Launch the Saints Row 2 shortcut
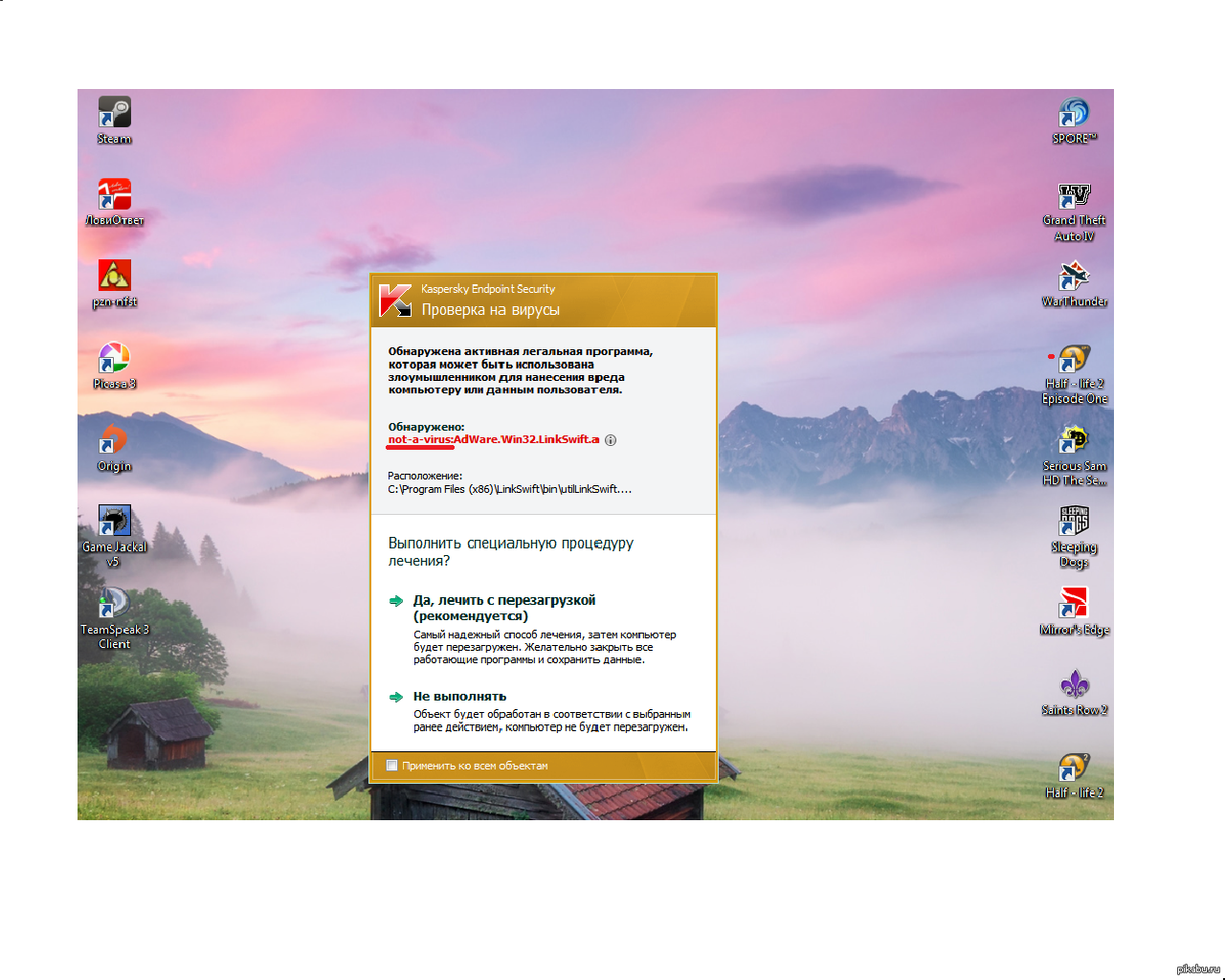 pos(1074,693)
